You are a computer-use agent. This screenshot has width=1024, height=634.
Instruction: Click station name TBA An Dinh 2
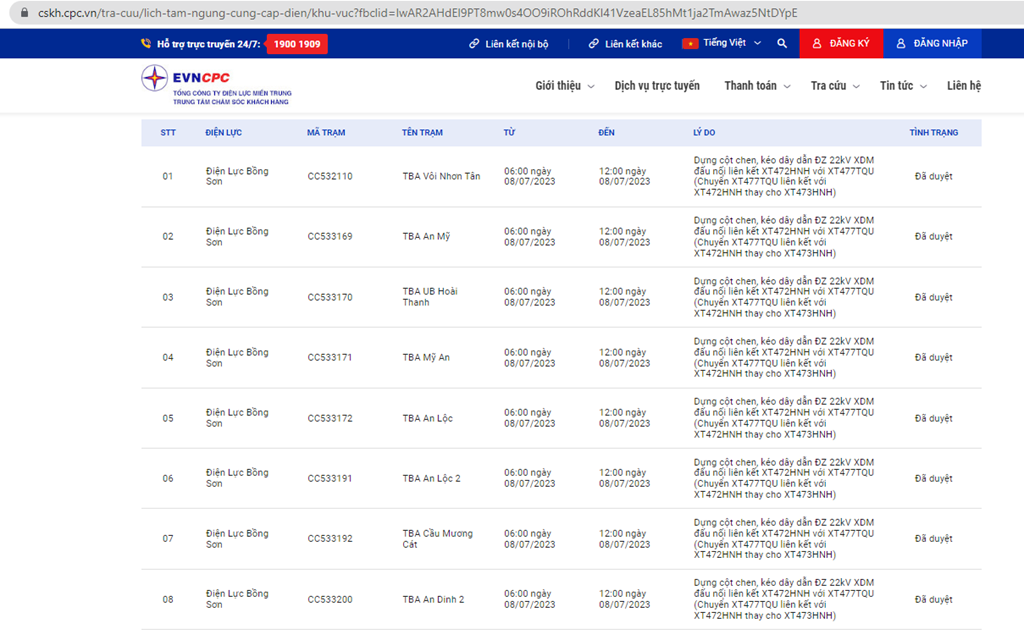[x=433, y=599]
